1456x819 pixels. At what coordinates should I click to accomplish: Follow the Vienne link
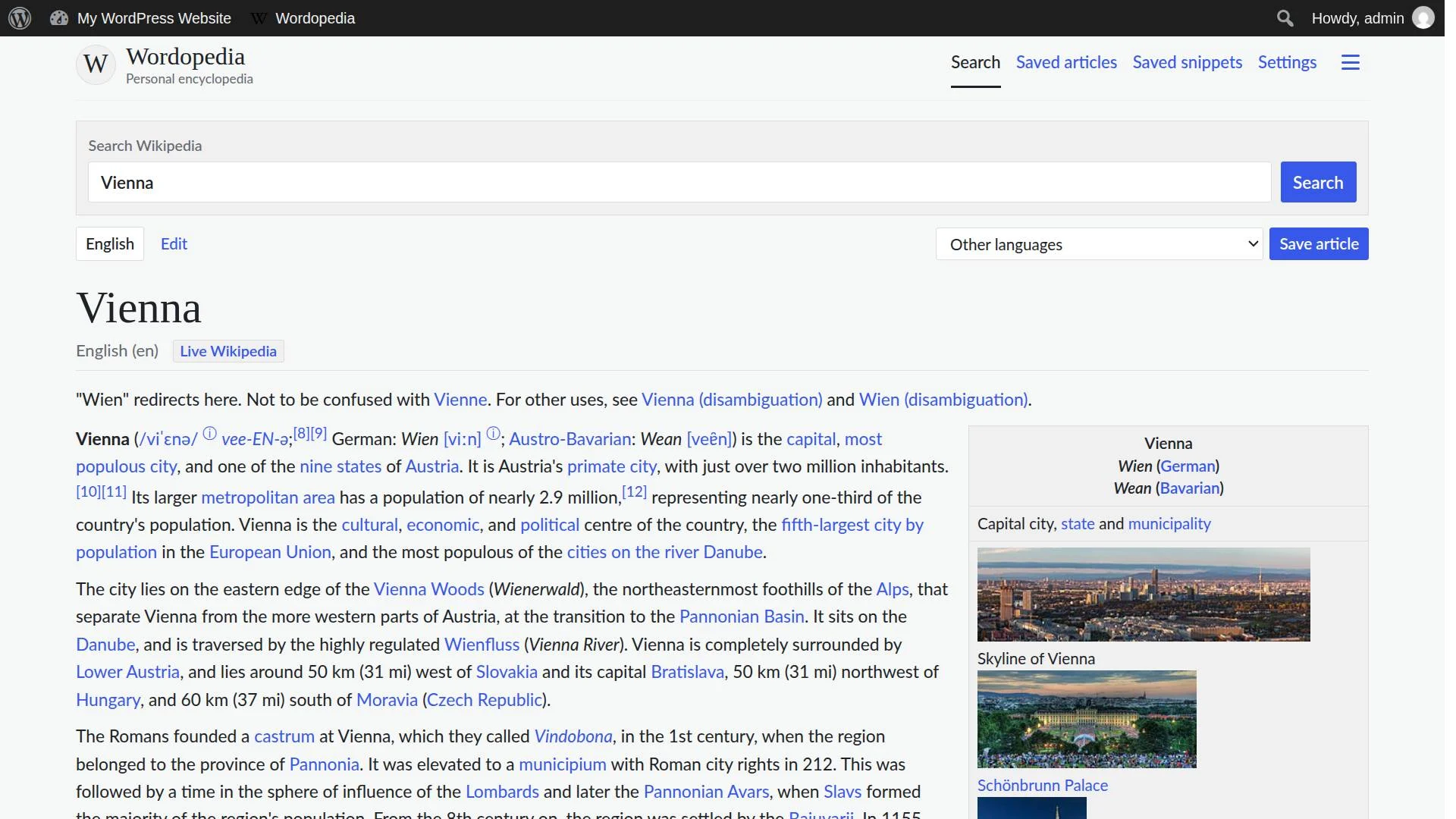coord(460,400)
